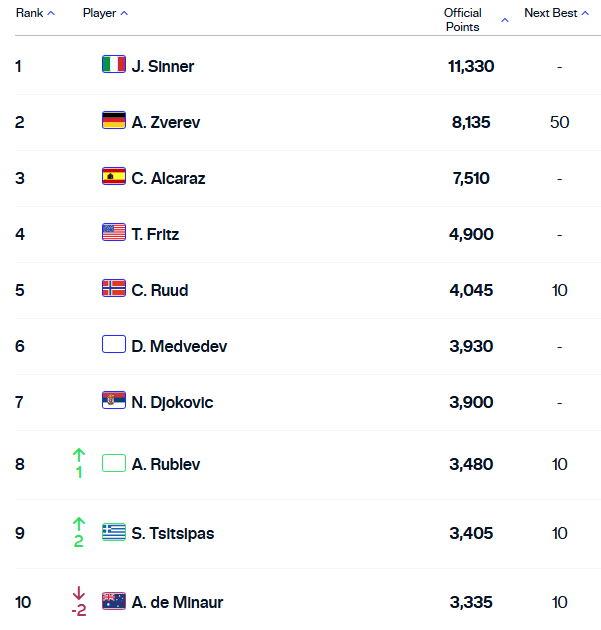The image size is (601, 630).
Task: Click the Italian flag next to J. Sinner
Action: click(114, 65)
